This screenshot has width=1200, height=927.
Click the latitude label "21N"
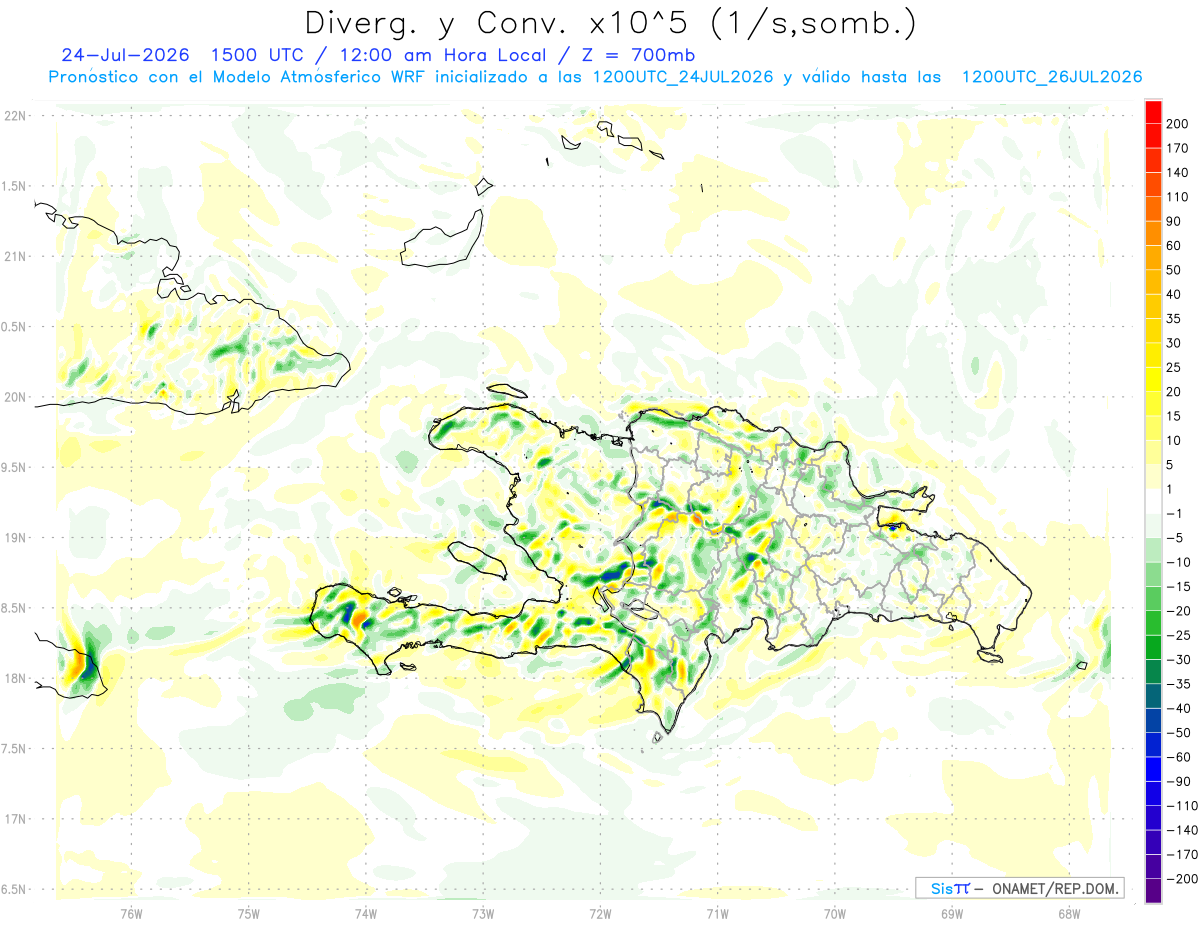point(15,256)
